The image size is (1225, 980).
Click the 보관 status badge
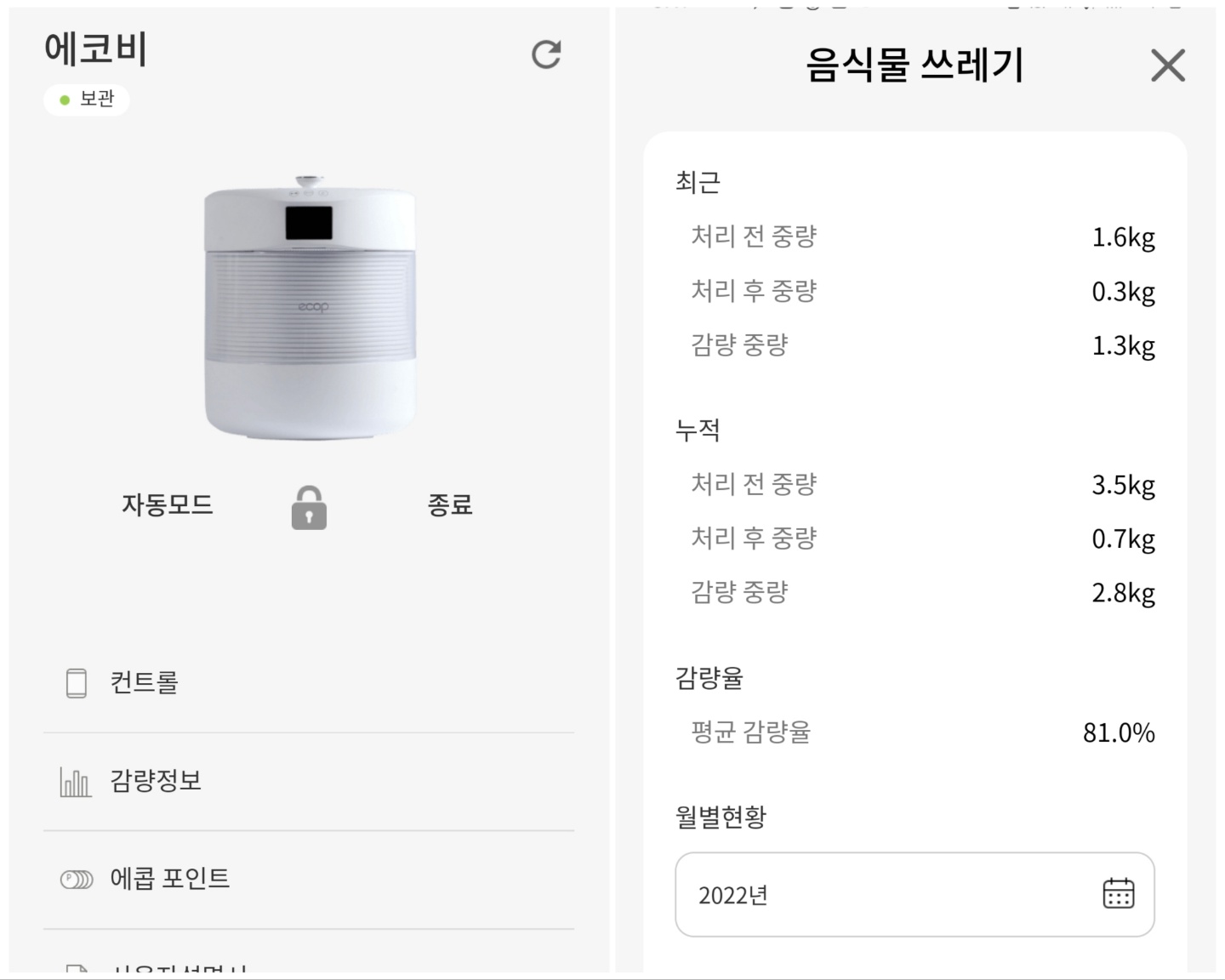[87, 100]
